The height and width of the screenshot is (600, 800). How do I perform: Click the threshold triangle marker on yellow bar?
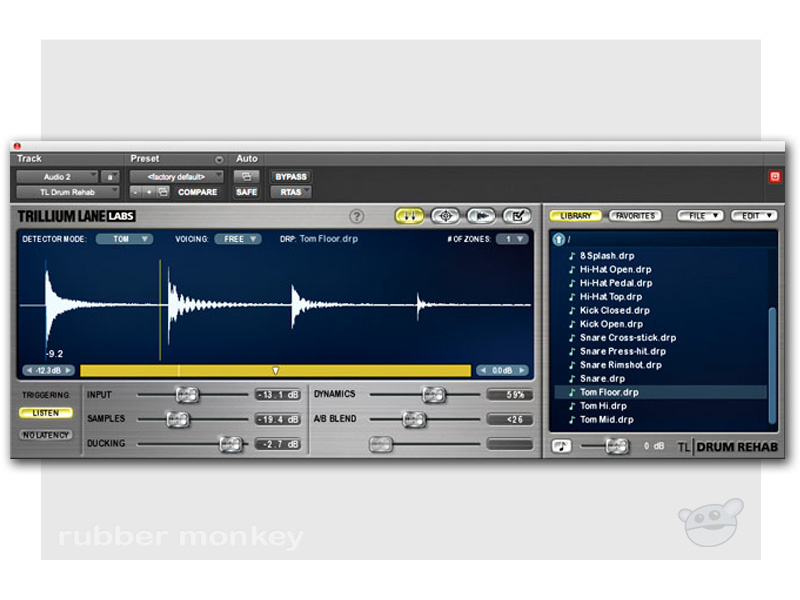276,370
